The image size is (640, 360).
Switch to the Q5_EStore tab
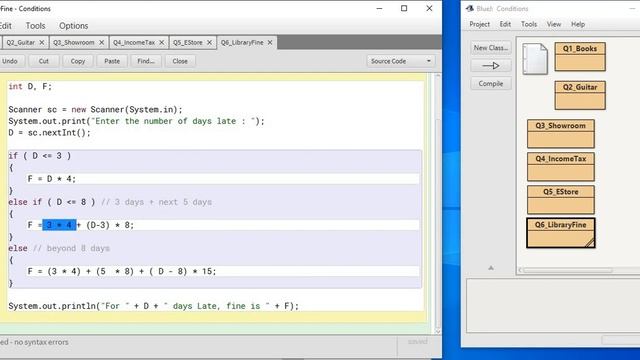[x=187, y=42]
